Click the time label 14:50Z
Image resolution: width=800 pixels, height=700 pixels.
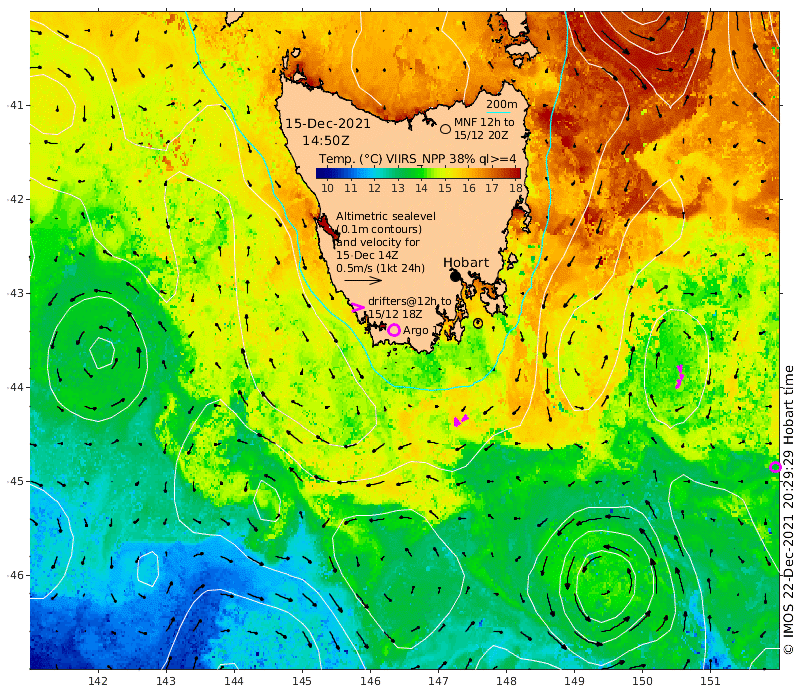326,140
